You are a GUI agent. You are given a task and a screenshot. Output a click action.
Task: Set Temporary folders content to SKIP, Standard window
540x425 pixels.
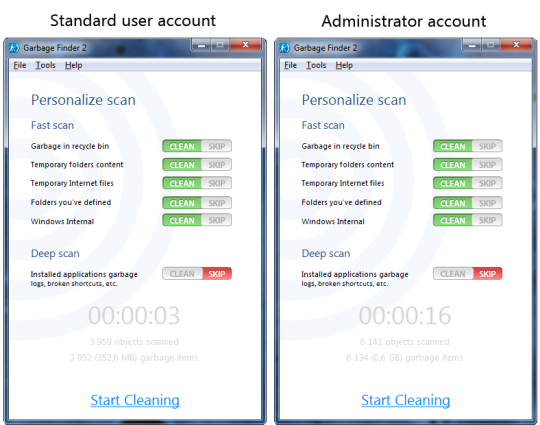[x=217, y=165]
